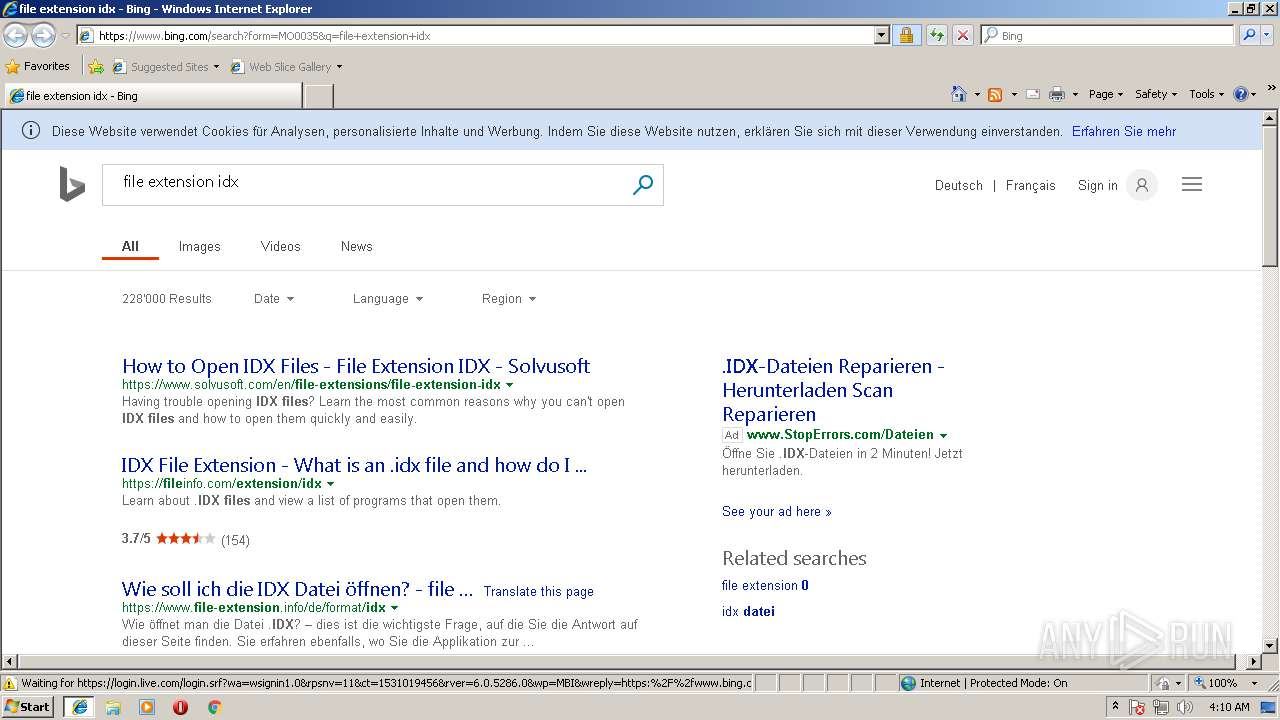Screen dimensions: 1280x720
Task: Expand the StopErrors ad URL caret
Action: [943, 435]
